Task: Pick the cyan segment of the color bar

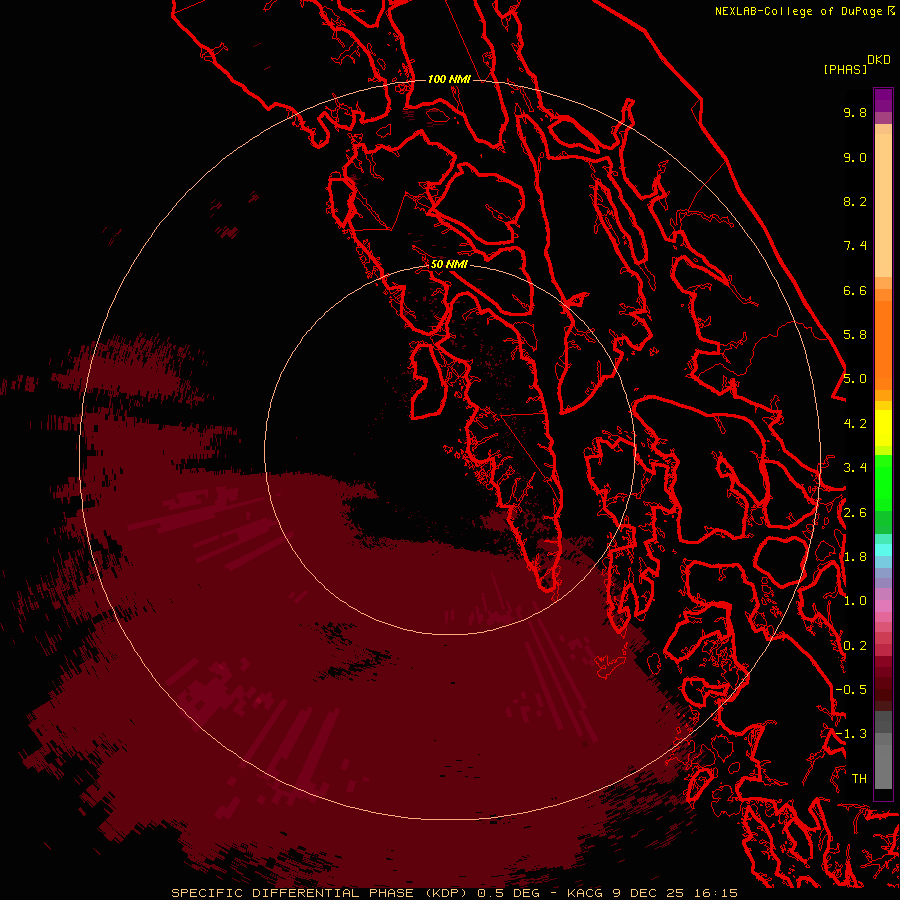Action: point(883,549)
